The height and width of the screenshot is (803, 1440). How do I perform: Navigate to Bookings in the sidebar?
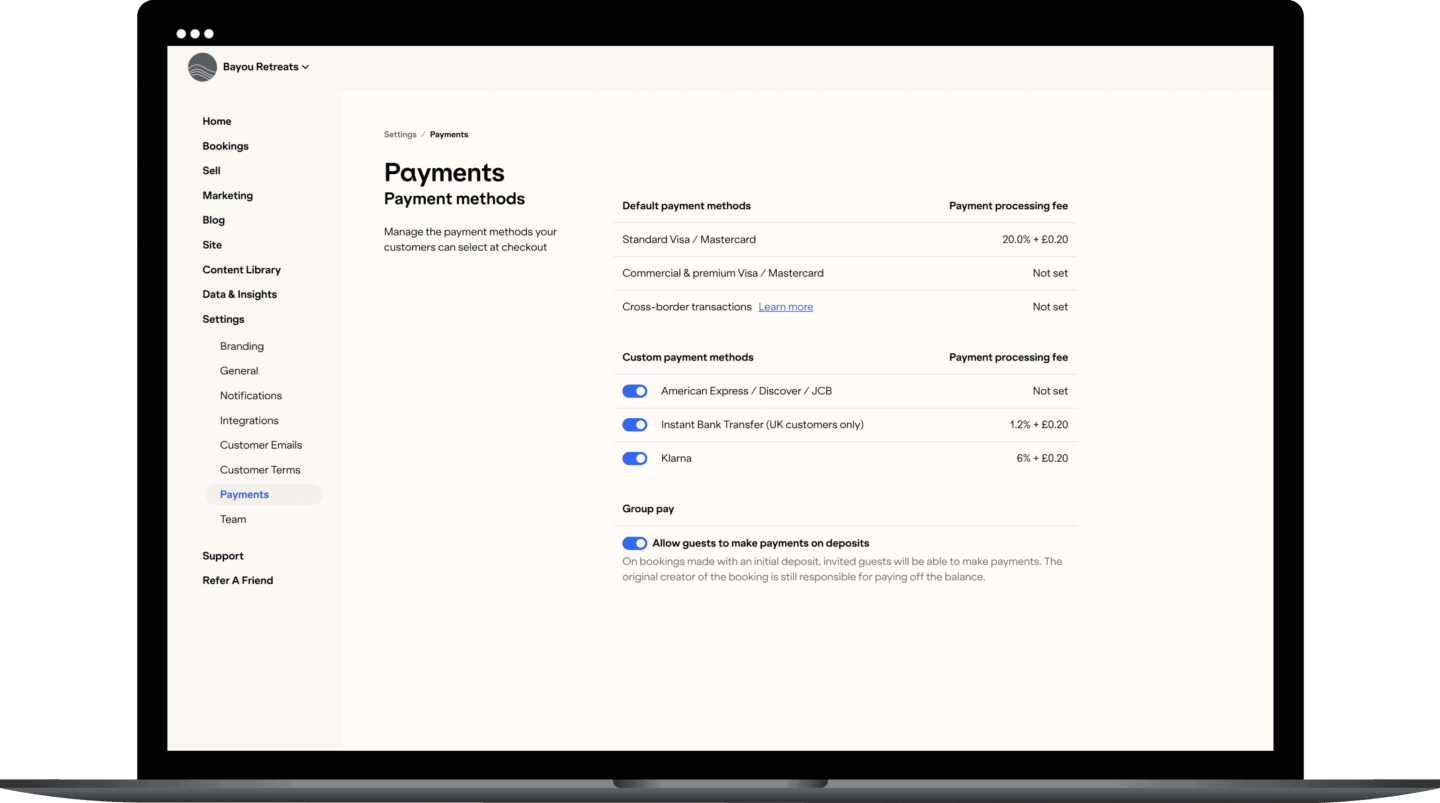tap(225, 146)
